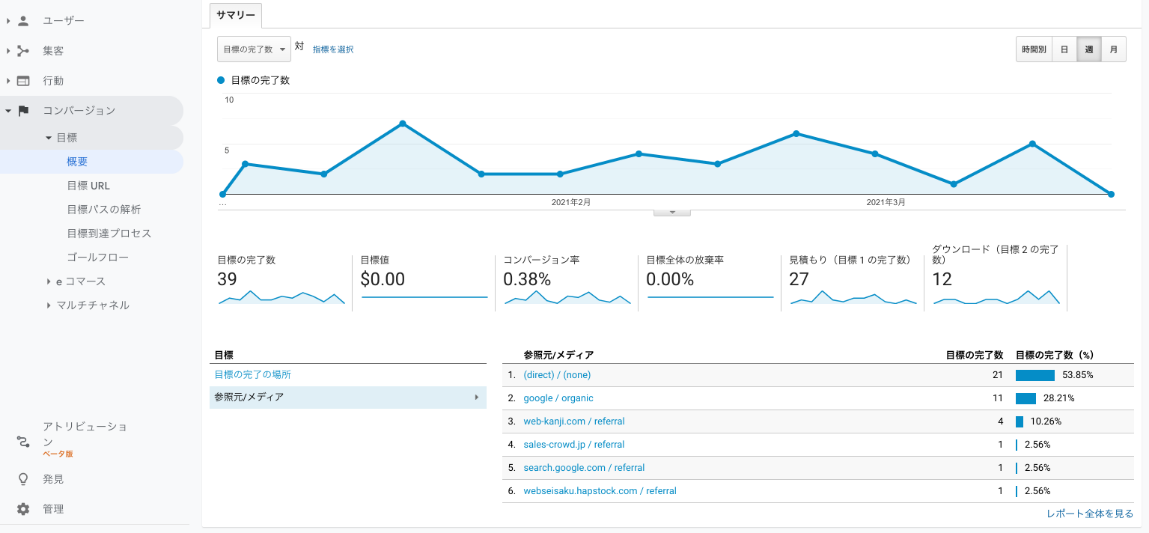
Task: Open the 目標の完了数 metric dropdown
Action: click(x=253, y=49)
